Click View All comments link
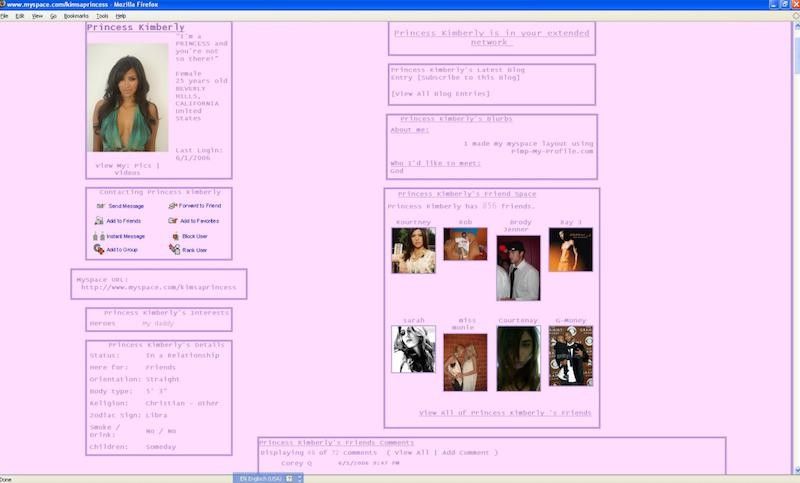Image resolution: width=800 pixels, height=483 pixels. pos(411,452)
